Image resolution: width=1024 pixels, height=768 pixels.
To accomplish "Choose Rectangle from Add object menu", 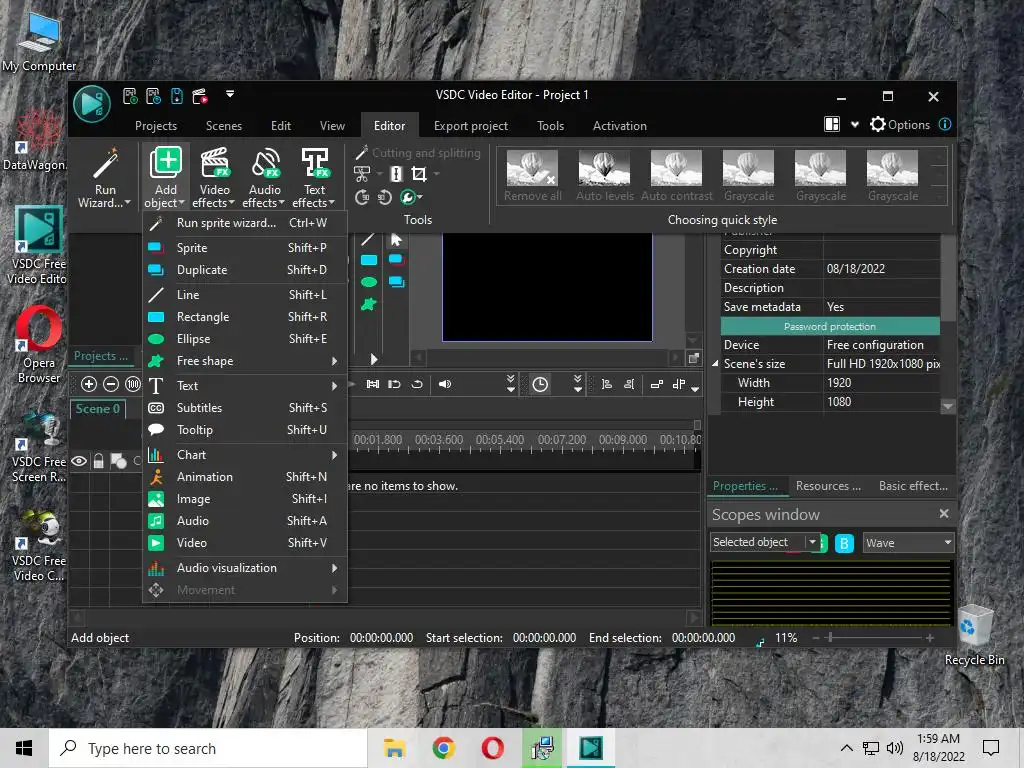I will tap(246, 317).
